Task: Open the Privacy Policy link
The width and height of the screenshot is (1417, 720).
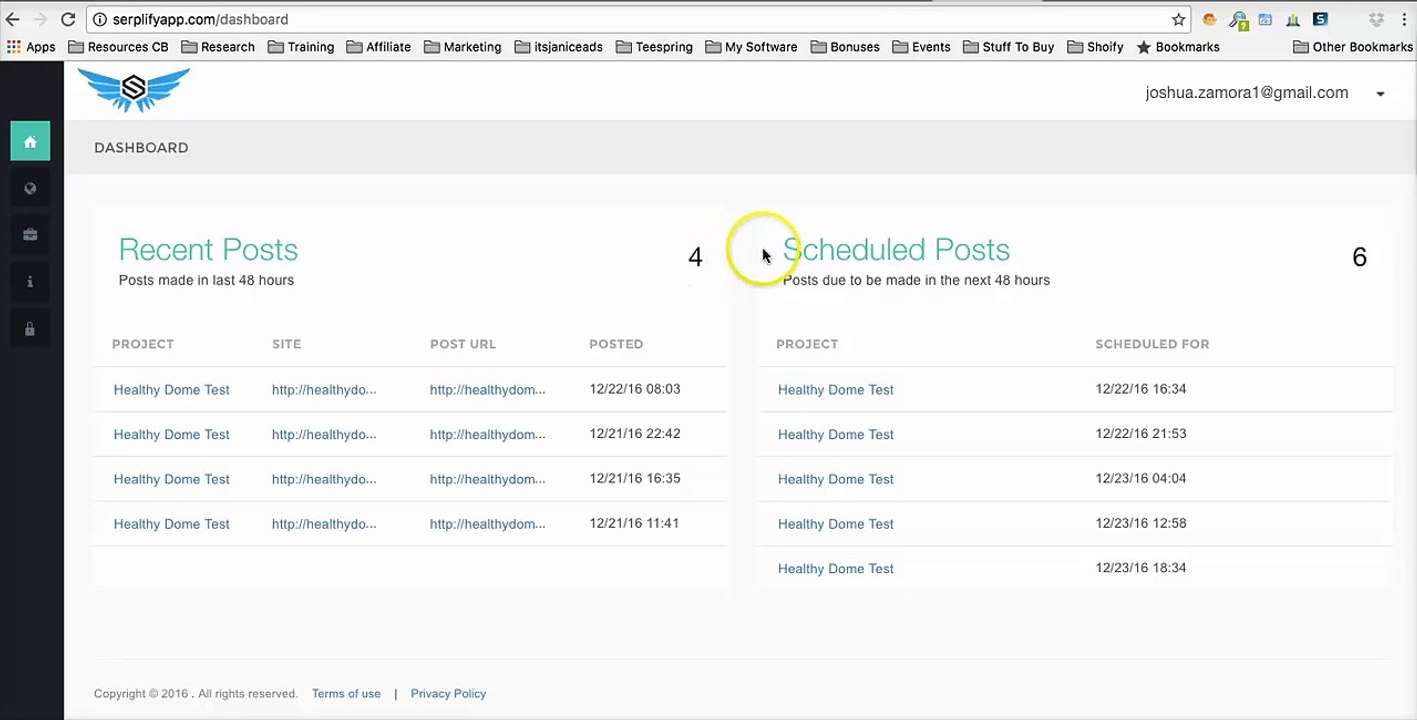Action: [448, 694]
